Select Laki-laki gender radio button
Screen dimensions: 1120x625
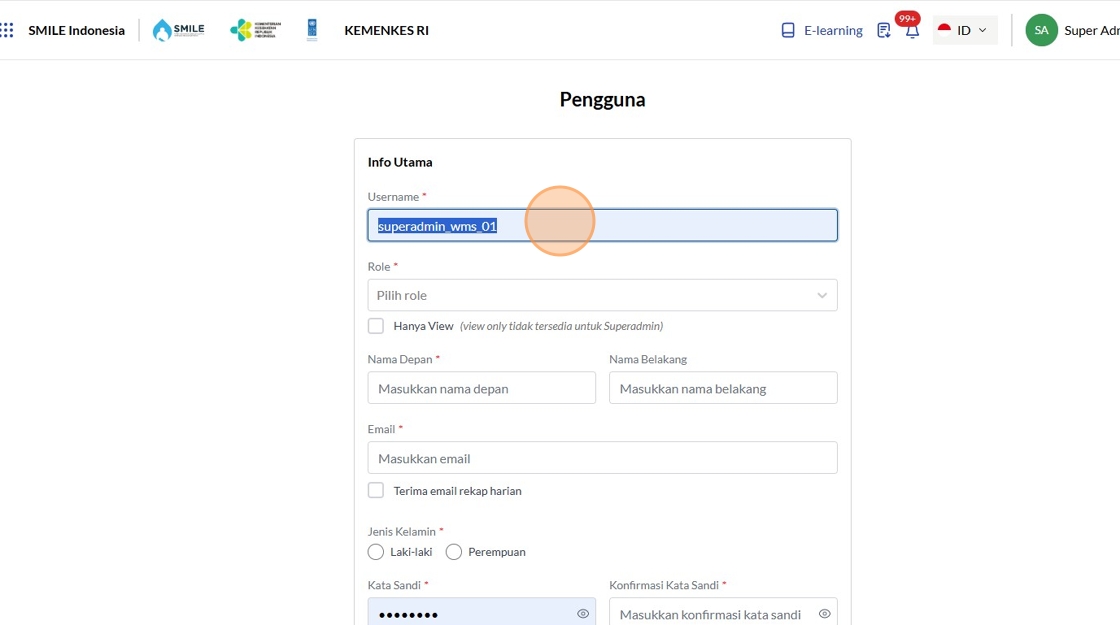pyautogui.click(x=376, y=552)
